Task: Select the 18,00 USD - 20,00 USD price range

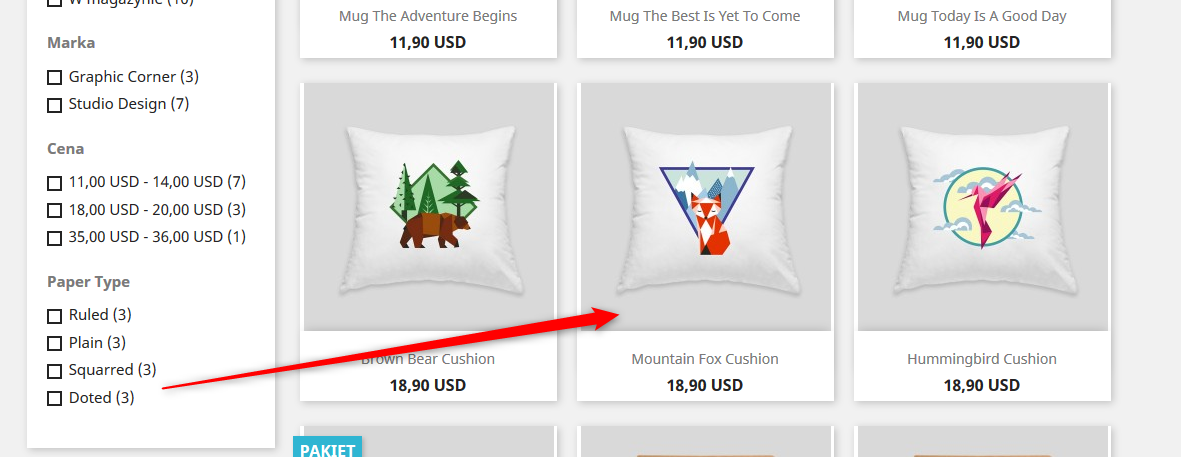Action: (54, 211)
